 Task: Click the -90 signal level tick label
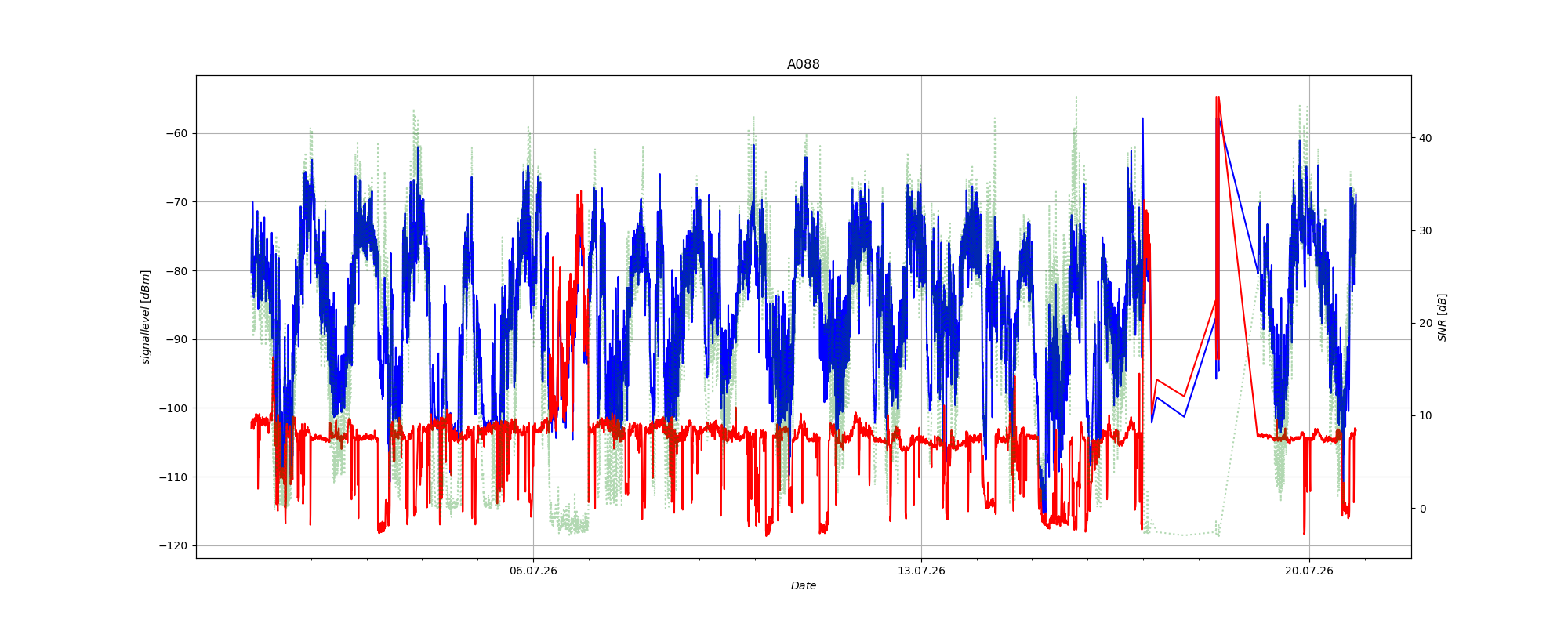click(x=177, y=339)
